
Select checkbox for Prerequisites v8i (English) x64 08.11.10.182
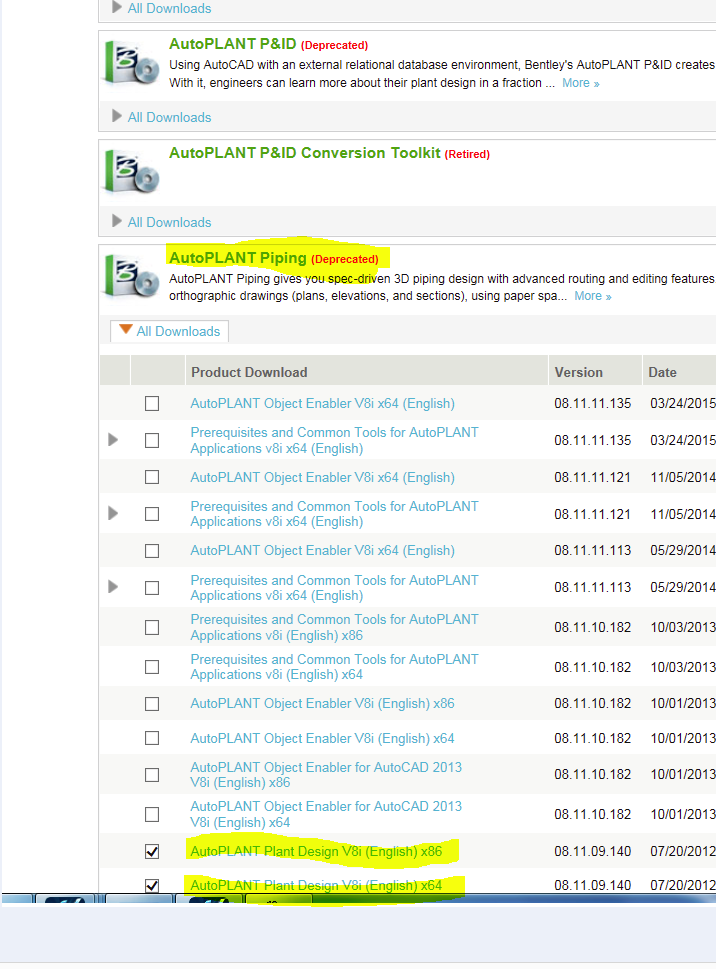[152, 667]
